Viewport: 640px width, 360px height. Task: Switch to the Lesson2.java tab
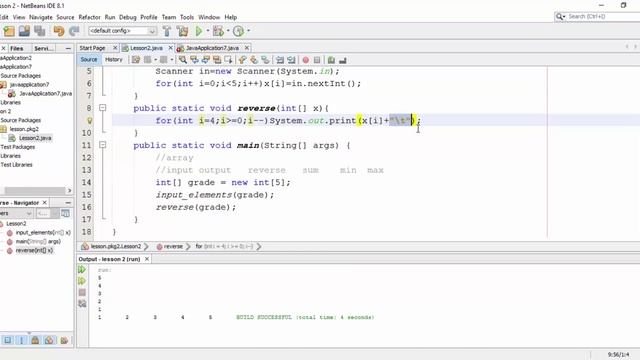(x=146, y=48)
